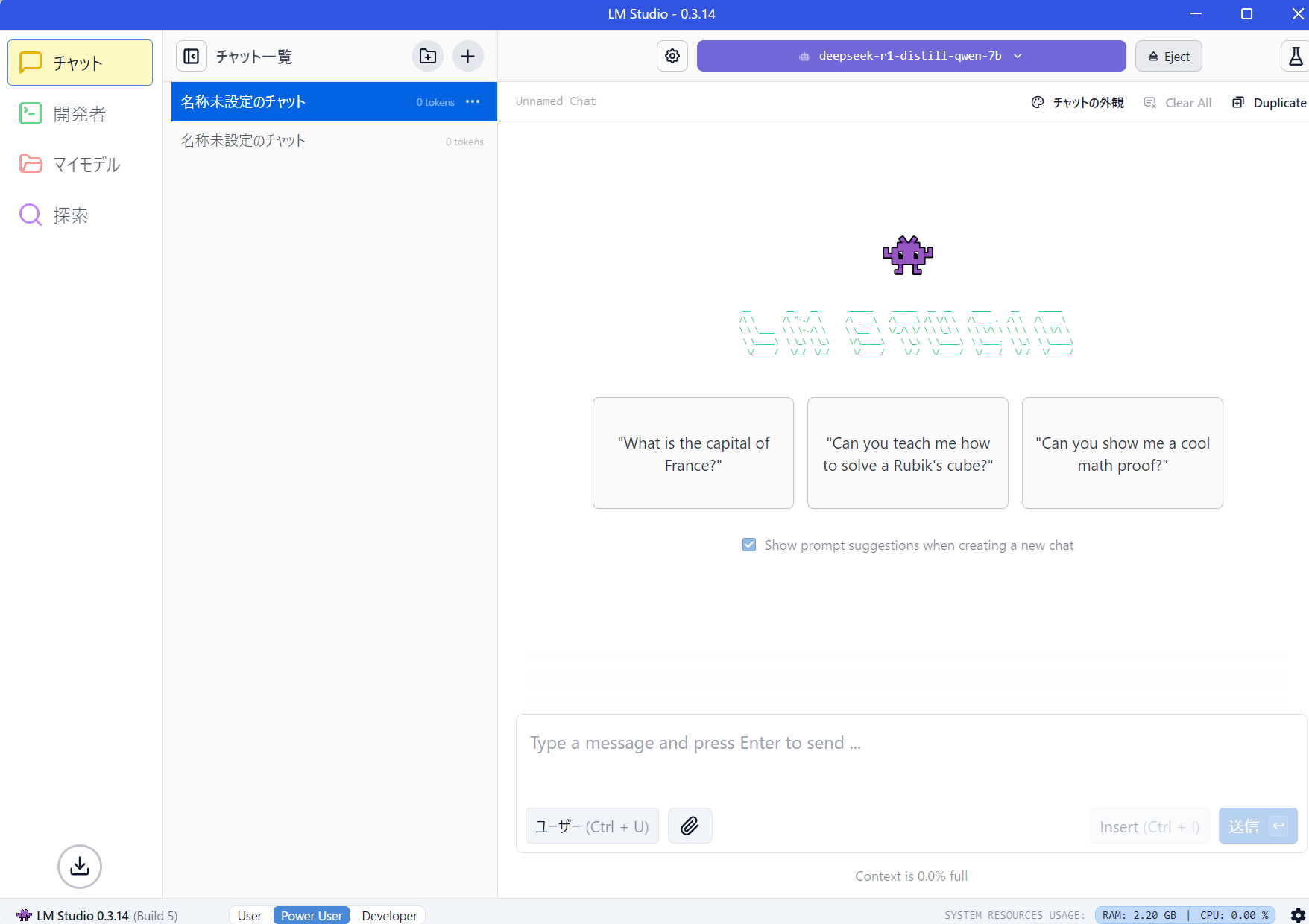Viewport: 1309px width, 924px height.
Task: Collapse the chat list sidebar panel icon
Action: pos(192,56)
